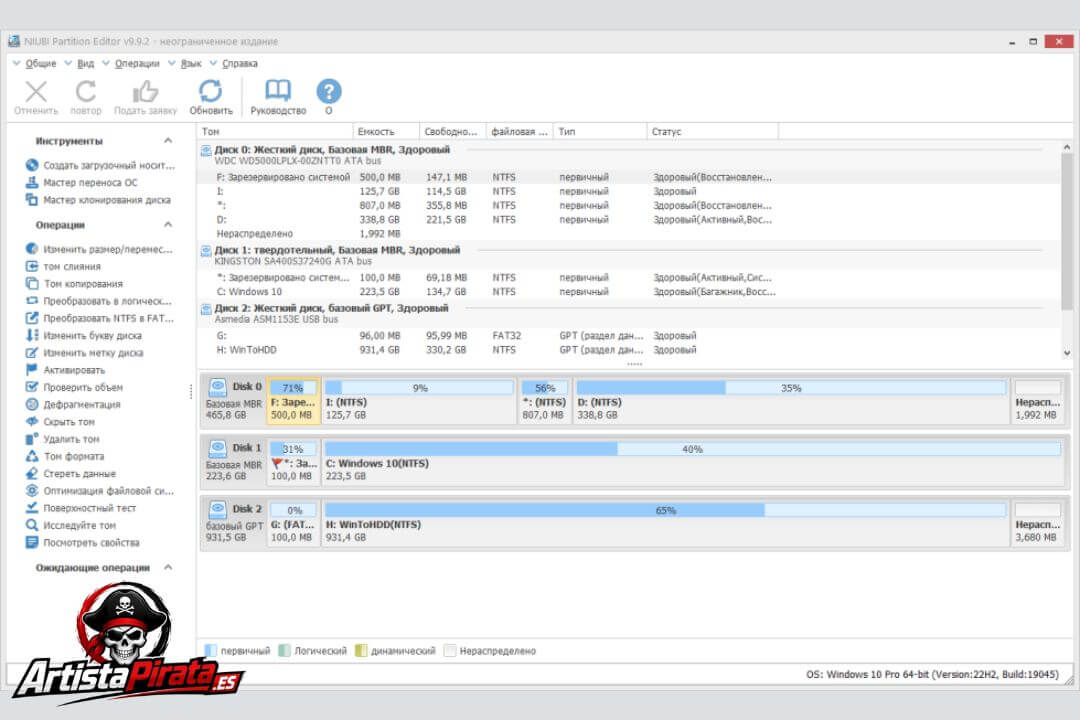
Task: Click the повтор (redo) toolbar icon
Action: [86, 92]
